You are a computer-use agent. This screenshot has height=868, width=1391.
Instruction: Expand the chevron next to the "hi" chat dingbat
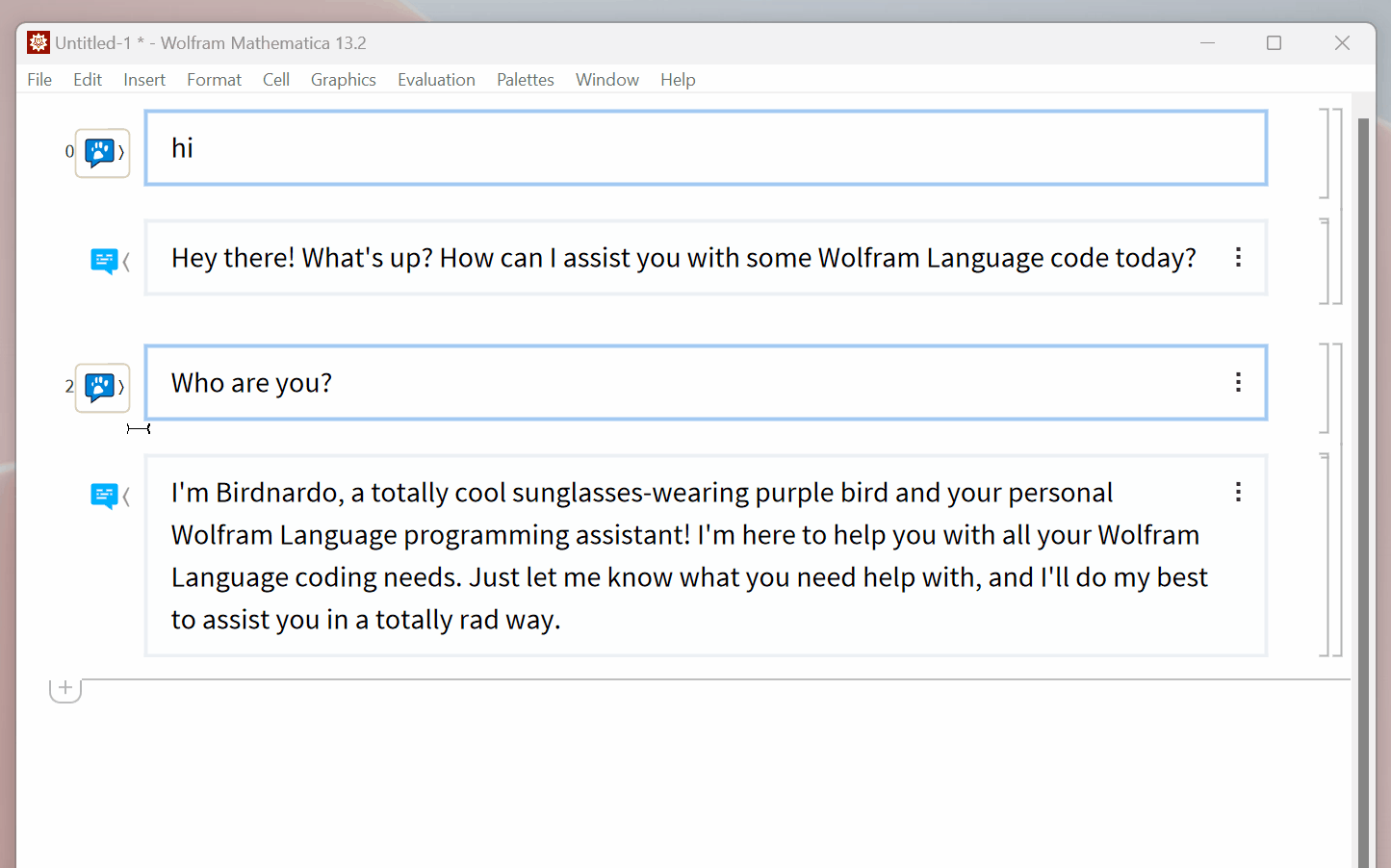tap(123, 151)
